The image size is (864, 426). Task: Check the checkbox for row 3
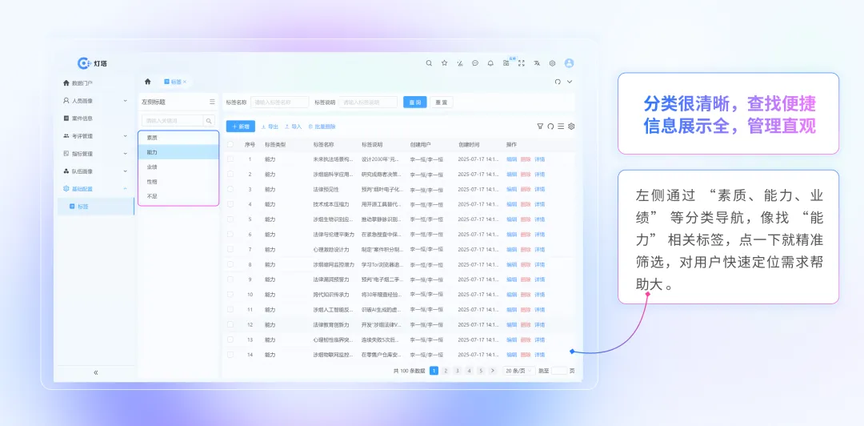click(230, 189)
